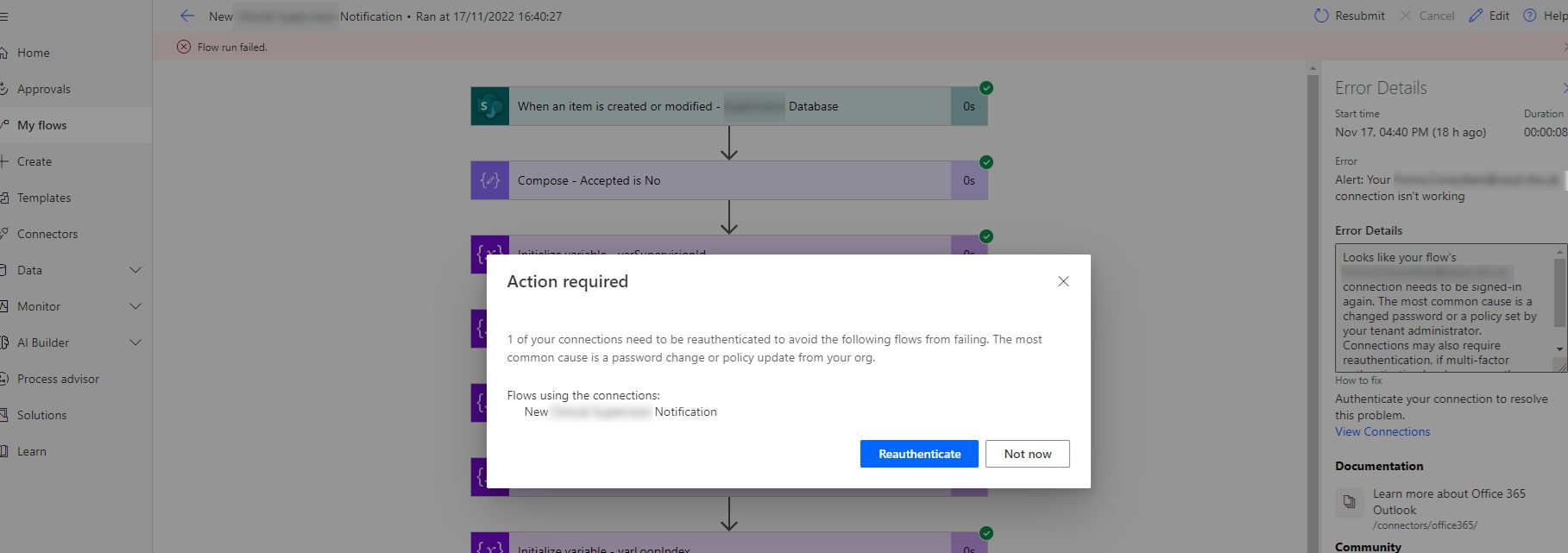Open the Help question mark icon

[1529, 16]
